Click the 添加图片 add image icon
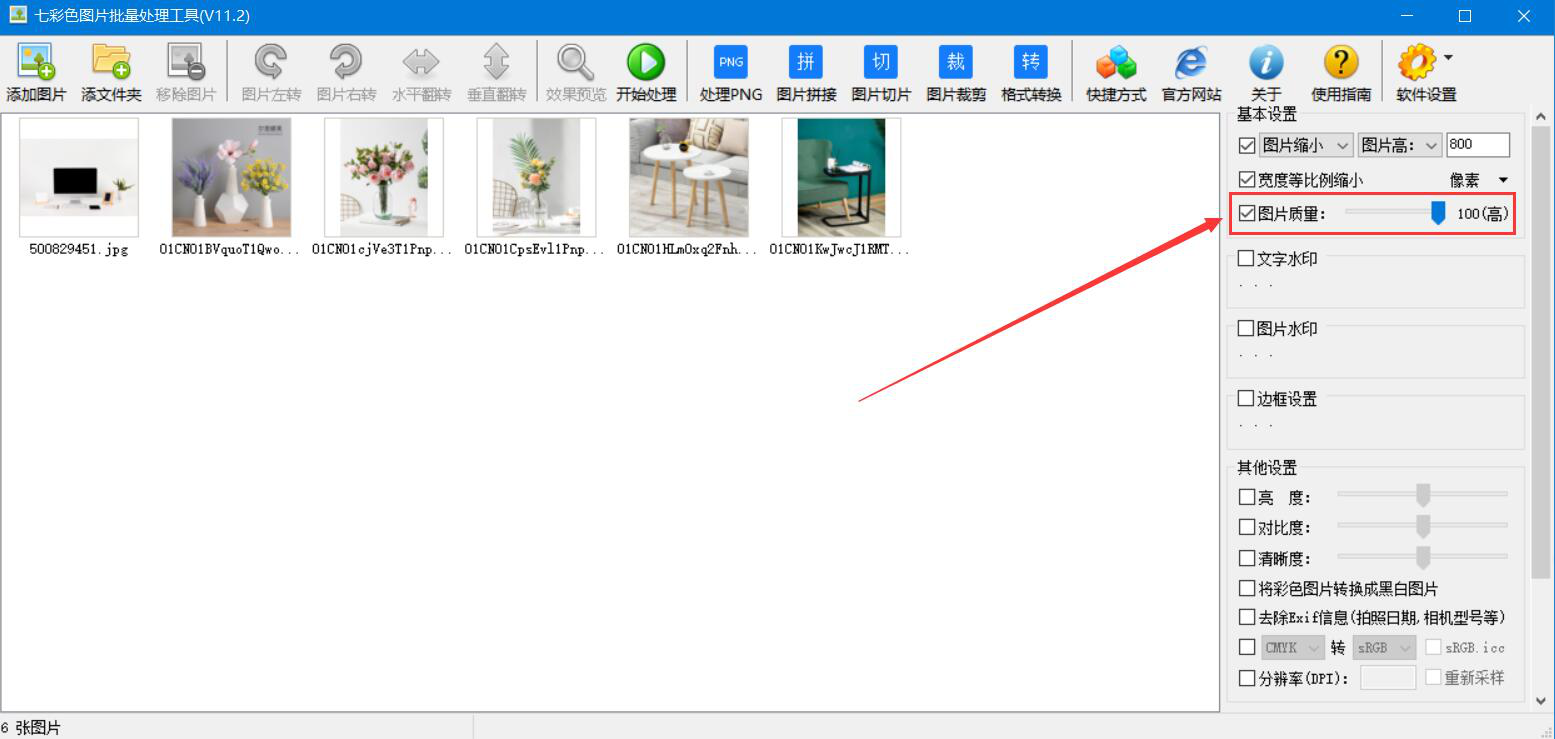Image resolution: width=1555 pixels, height=739 pixels. pyautogui.click(x=36, y=62)
